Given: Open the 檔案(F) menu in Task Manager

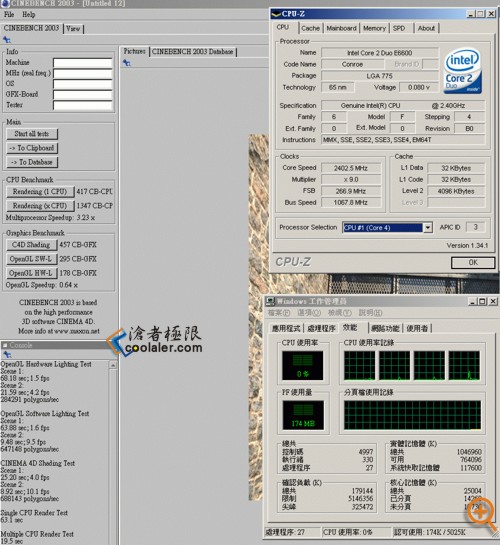Looking at the screenshot, I should point(278,313).
